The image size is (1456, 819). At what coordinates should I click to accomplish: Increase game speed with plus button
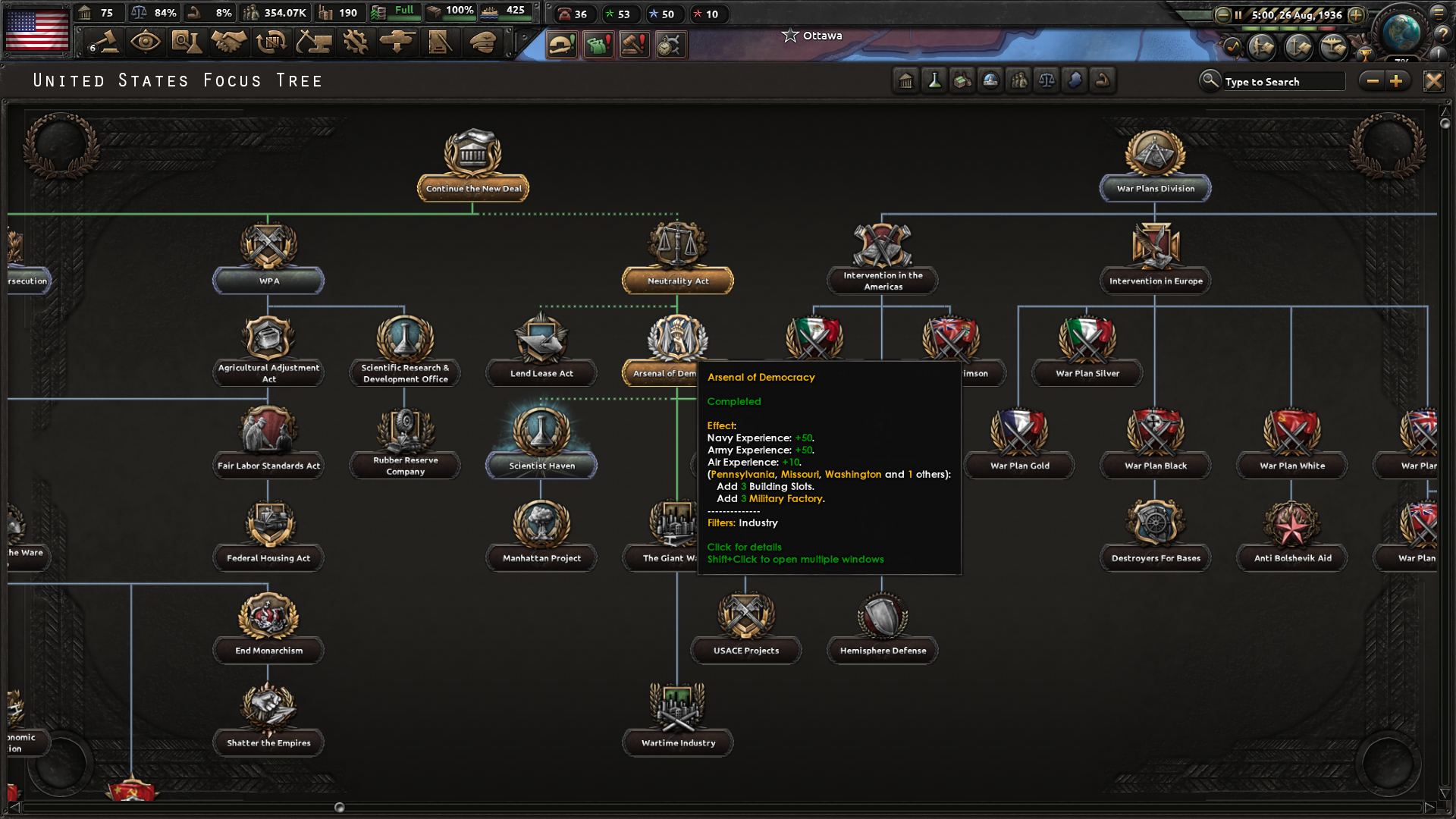1357,14
